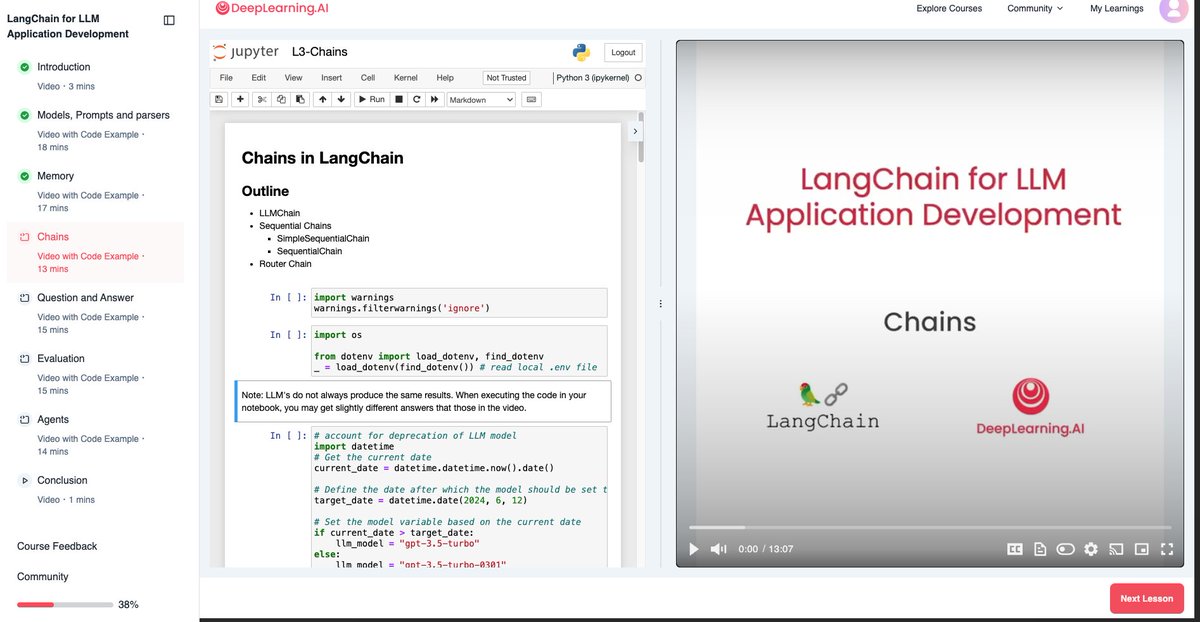The image size is (1200, 622).
Task: Turn on closed captions CC icon
Action: (1014, 549)
